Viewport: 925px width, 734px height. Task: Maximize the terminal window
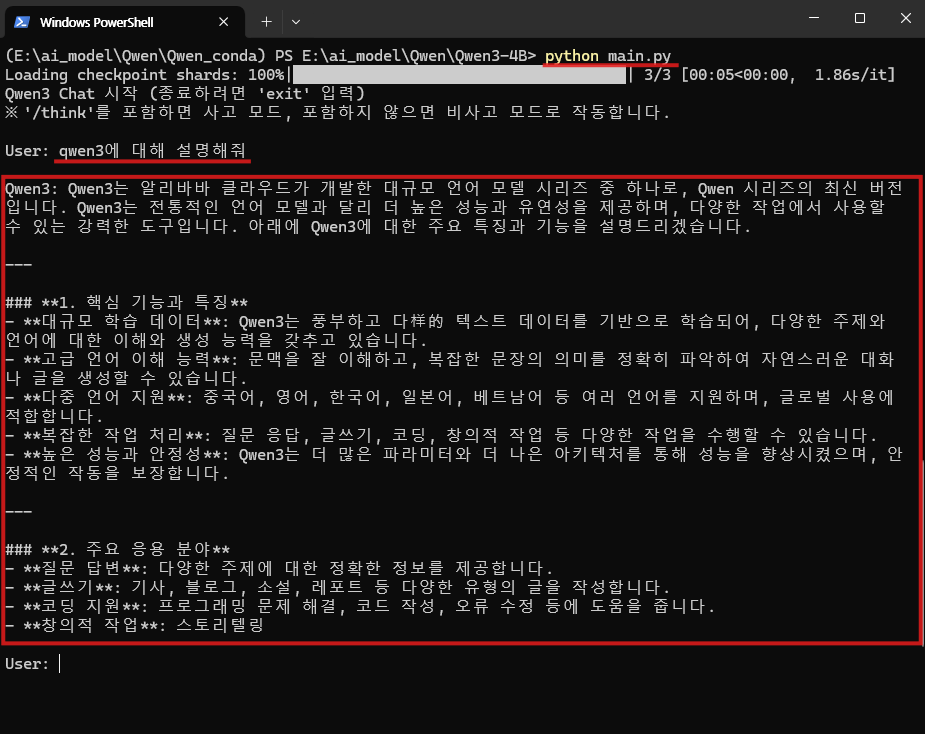pyautogui.click(x=860, y=18)
